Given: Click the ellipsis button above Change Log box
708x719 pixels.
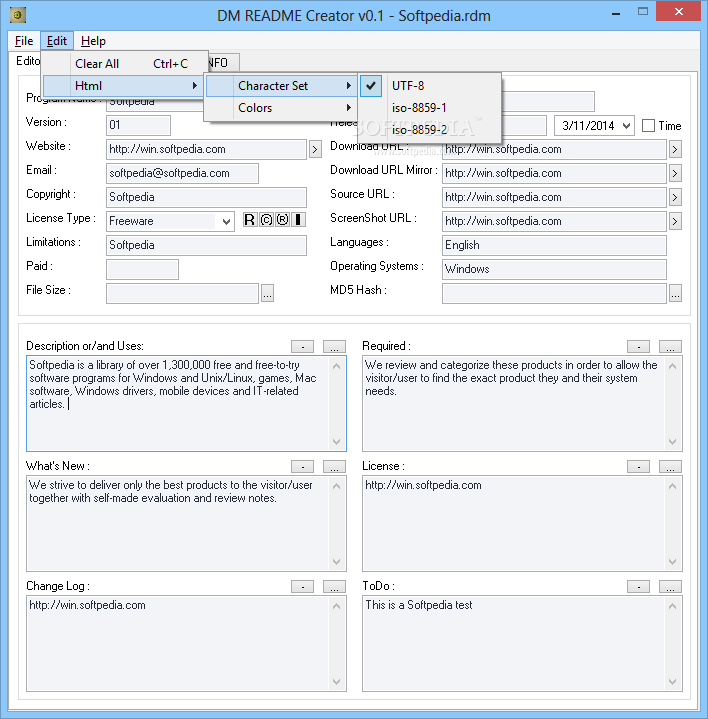Looking at the screenshot, I should pos(334,587).
